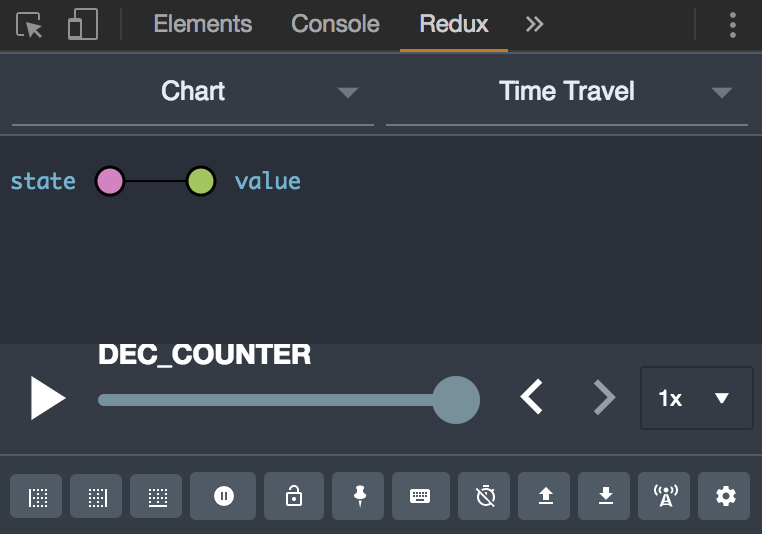This screenshot has width=762, height=534.
Task: Click the inspect element cursor icon
Action: point(30,25)
